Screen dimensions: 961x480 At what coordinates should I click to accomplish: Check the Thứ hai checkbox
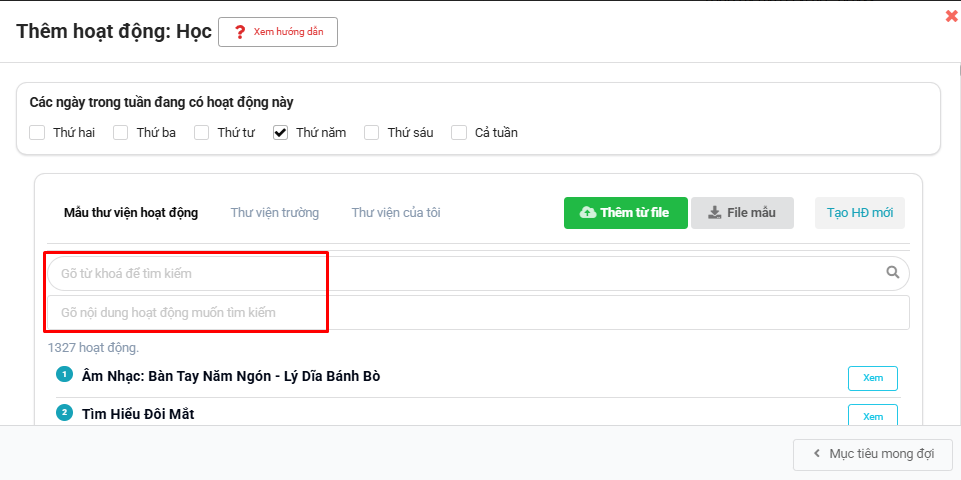click(x=38, y=132)
